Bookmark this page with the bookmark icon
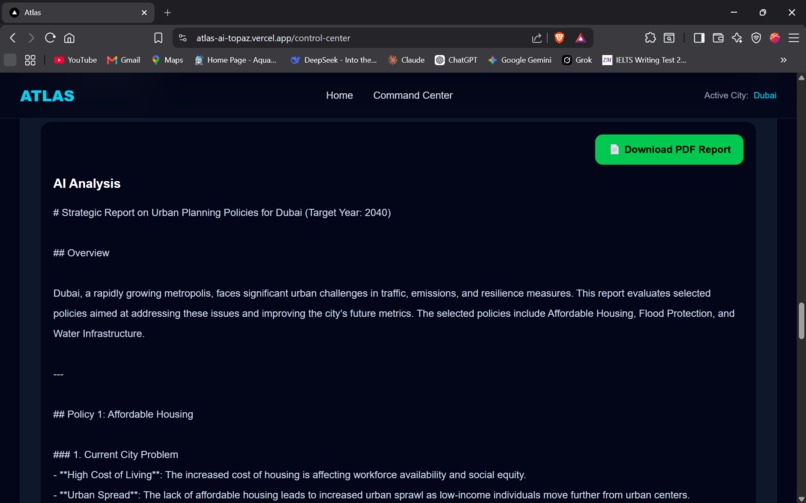Screen dimensions: 806x503 (x=158, y=38)
